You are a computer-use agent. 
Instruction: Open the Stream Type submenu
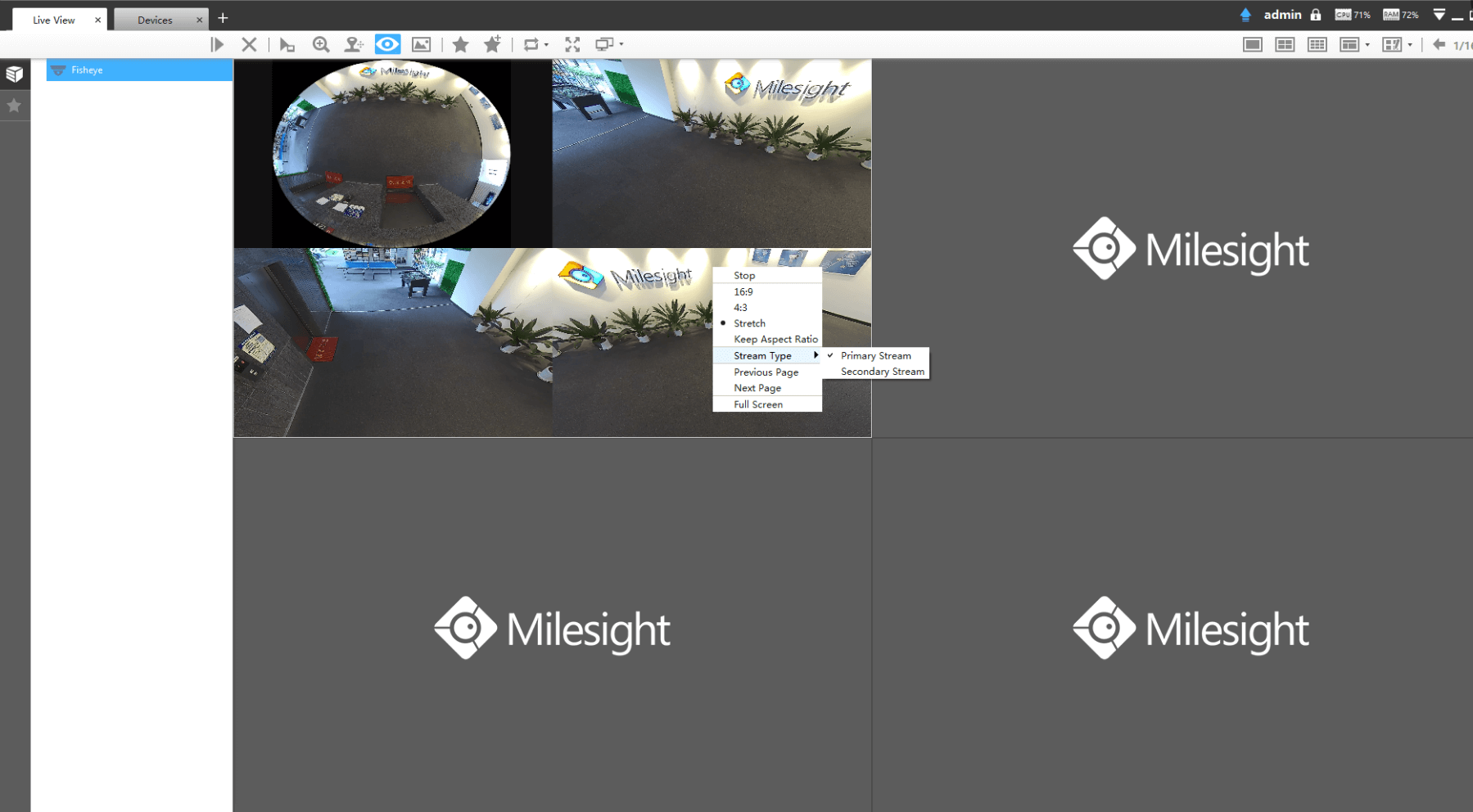(x=767, y=355)
